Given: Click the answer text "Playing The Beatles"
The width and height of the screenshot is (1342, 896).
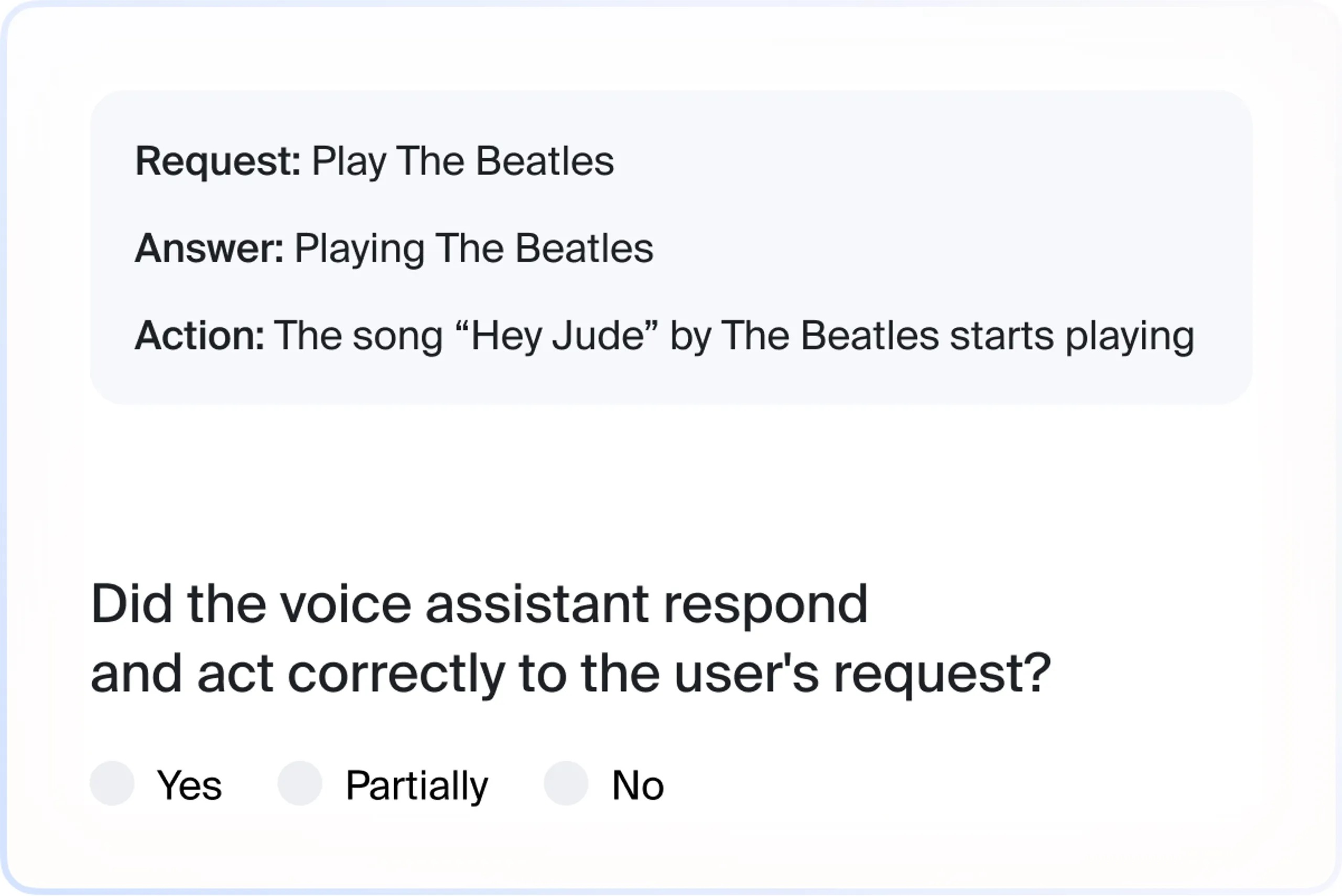Looking at the screenshot, I should pos(473,250).
